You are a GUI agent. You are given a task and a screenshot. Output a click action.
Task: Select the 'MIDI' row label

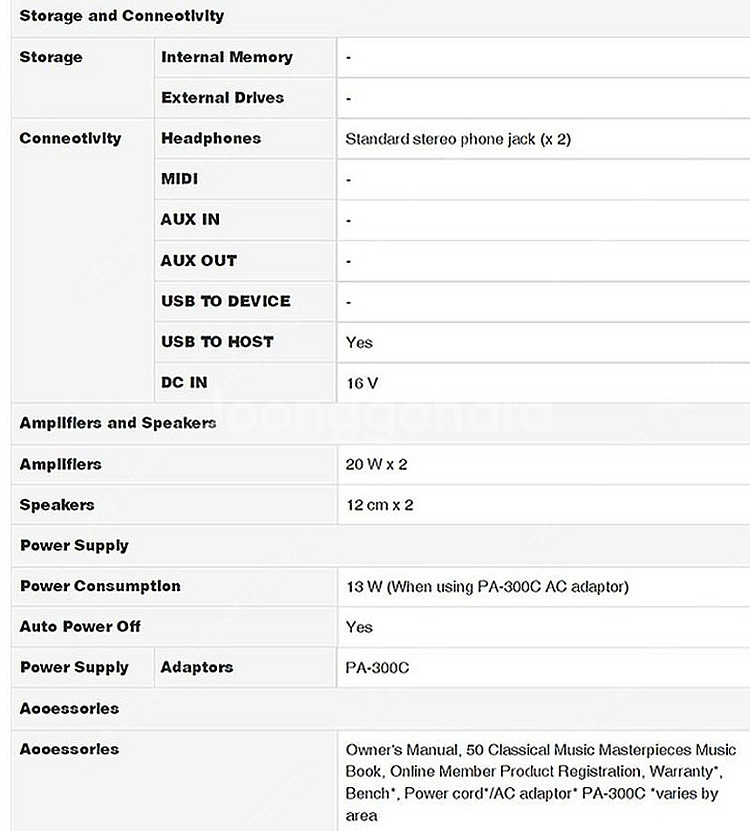pyautogui.click(x=180, y=179)
